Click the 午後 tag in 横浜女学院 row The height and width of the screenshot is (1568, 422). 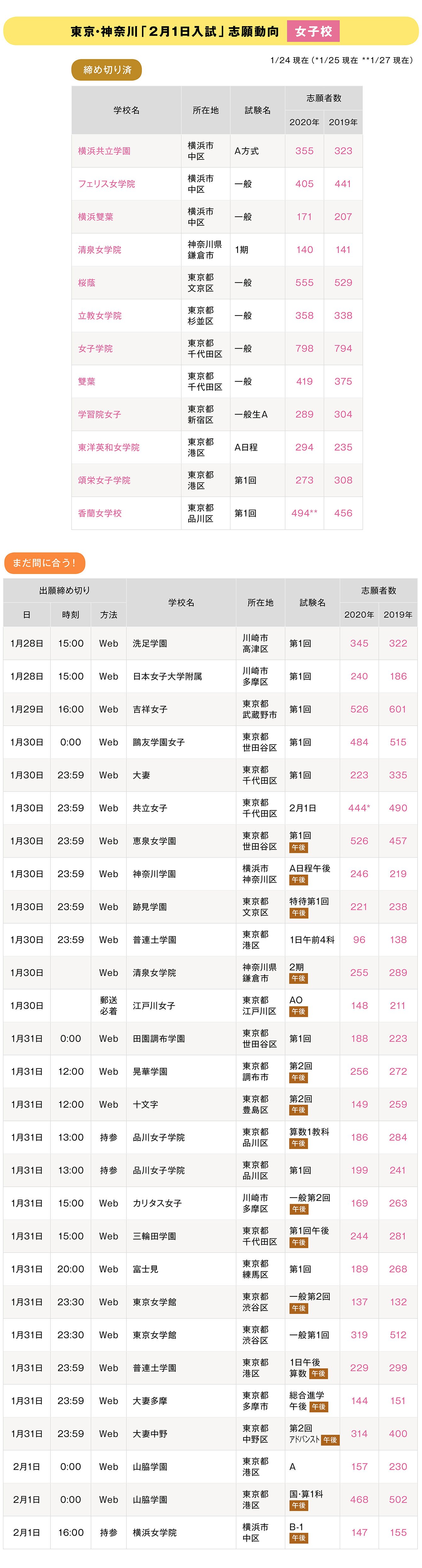coord(299,1538)
